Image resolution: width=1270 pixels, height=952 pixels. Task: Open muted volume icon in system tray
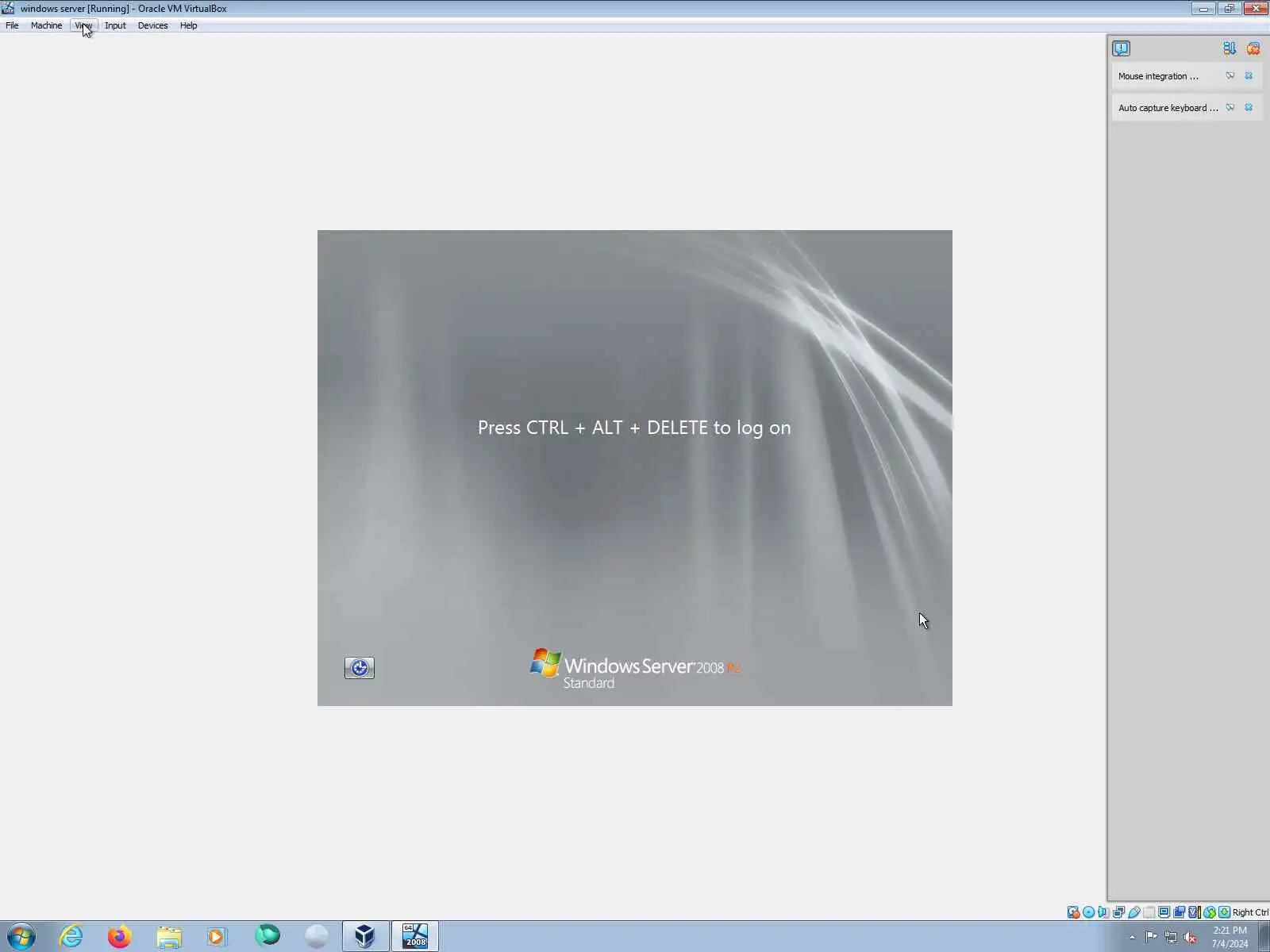pyautogui.click(x=1190, y=937)
